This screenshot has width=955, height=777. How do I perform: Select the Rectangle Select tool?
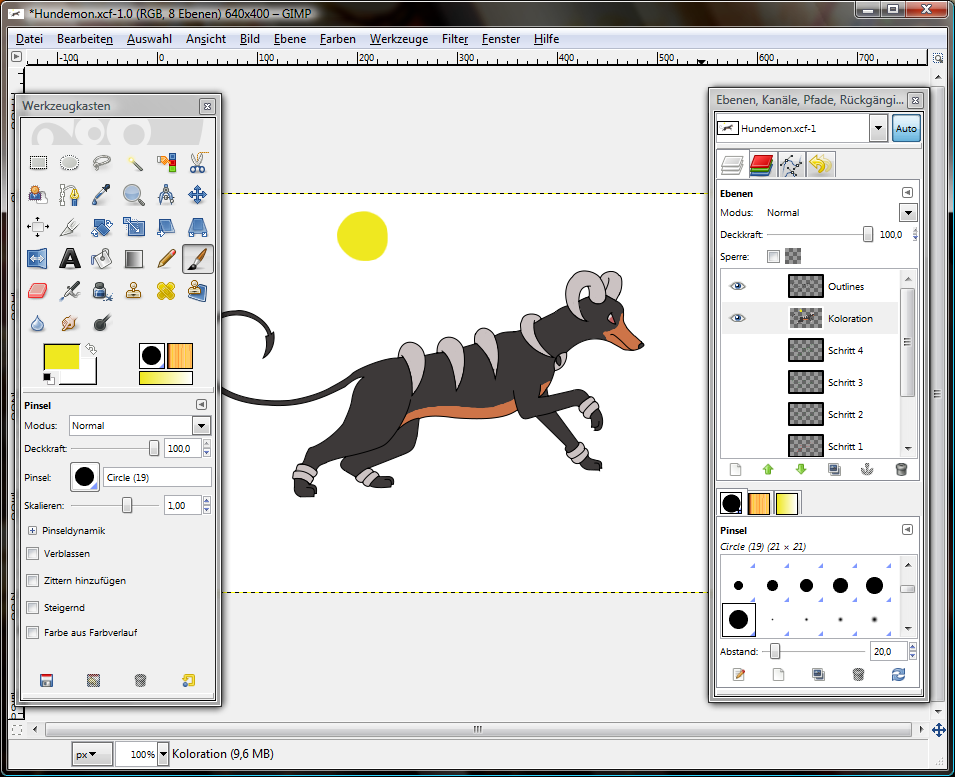38,163
